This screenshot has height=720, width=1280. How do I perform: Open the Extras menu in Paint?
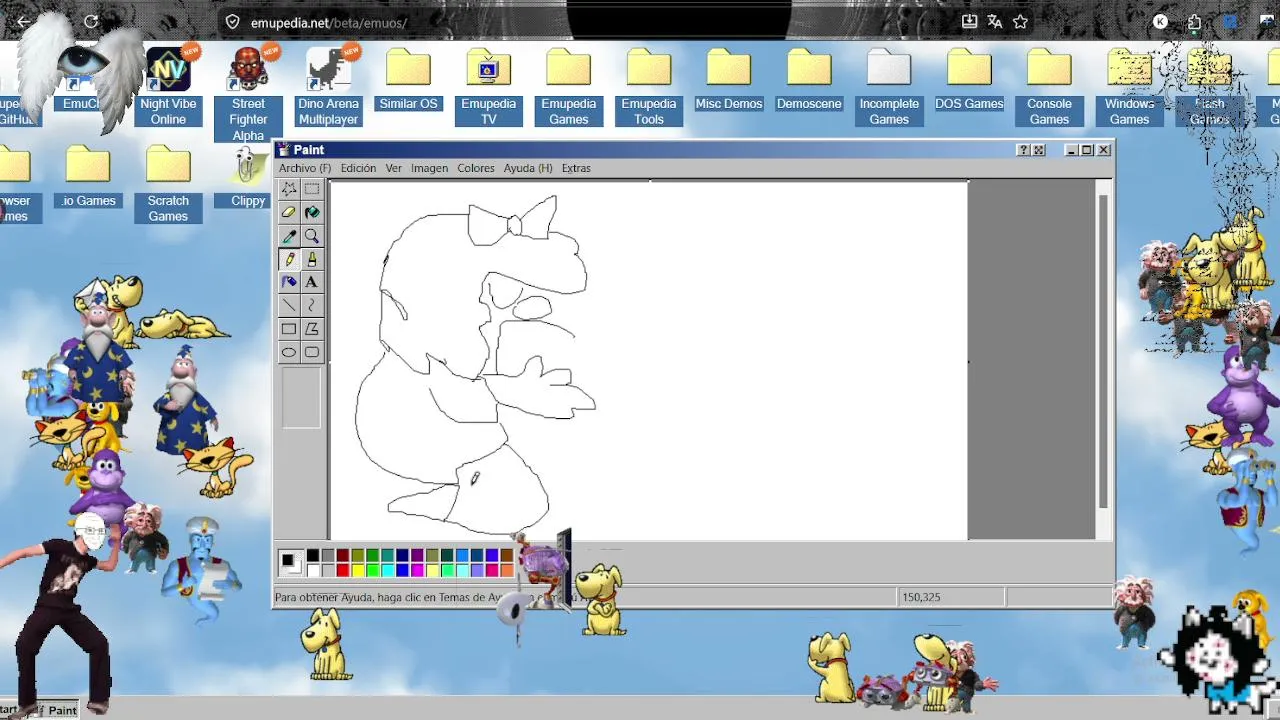click(576, 168)
